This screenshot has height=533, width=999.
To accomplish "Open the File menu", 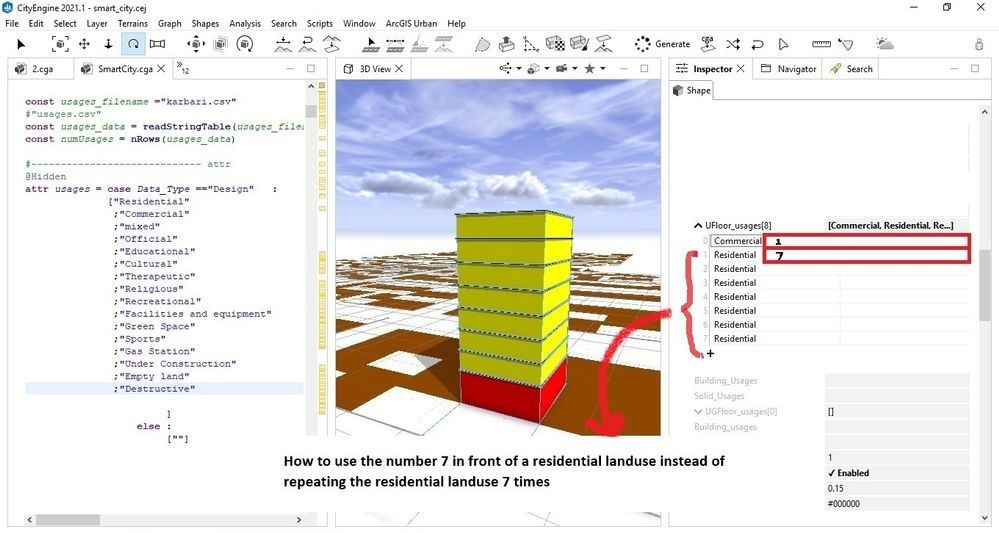I will [12, 24].
